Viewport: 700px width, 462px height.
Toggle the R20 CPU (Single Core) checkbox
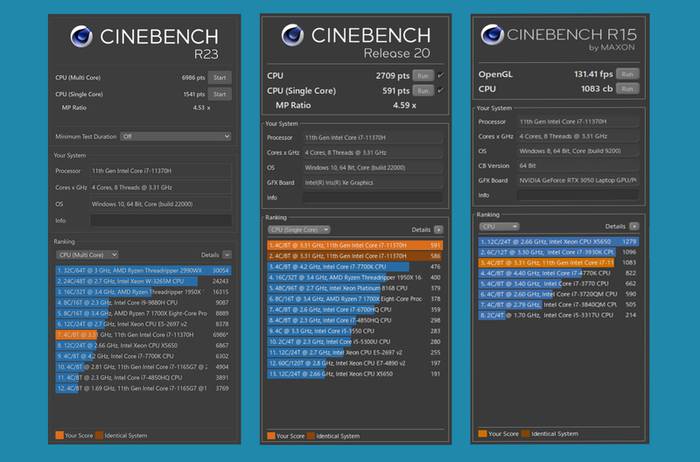(441, 91)
